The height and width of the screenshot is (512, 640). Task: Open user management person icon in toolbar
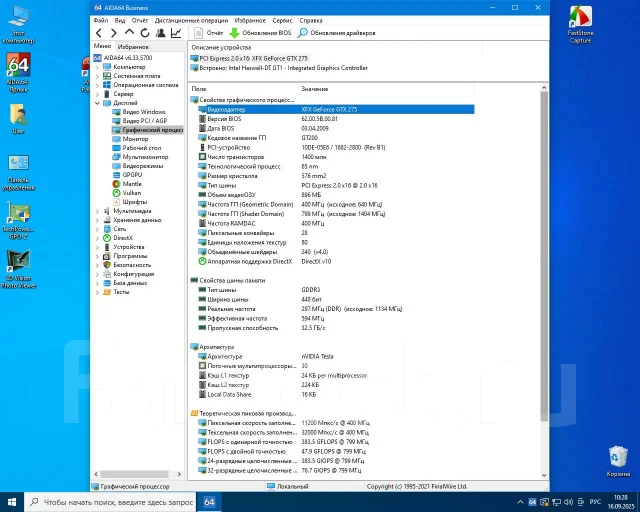pyautogui.click(x=160, y=33)
